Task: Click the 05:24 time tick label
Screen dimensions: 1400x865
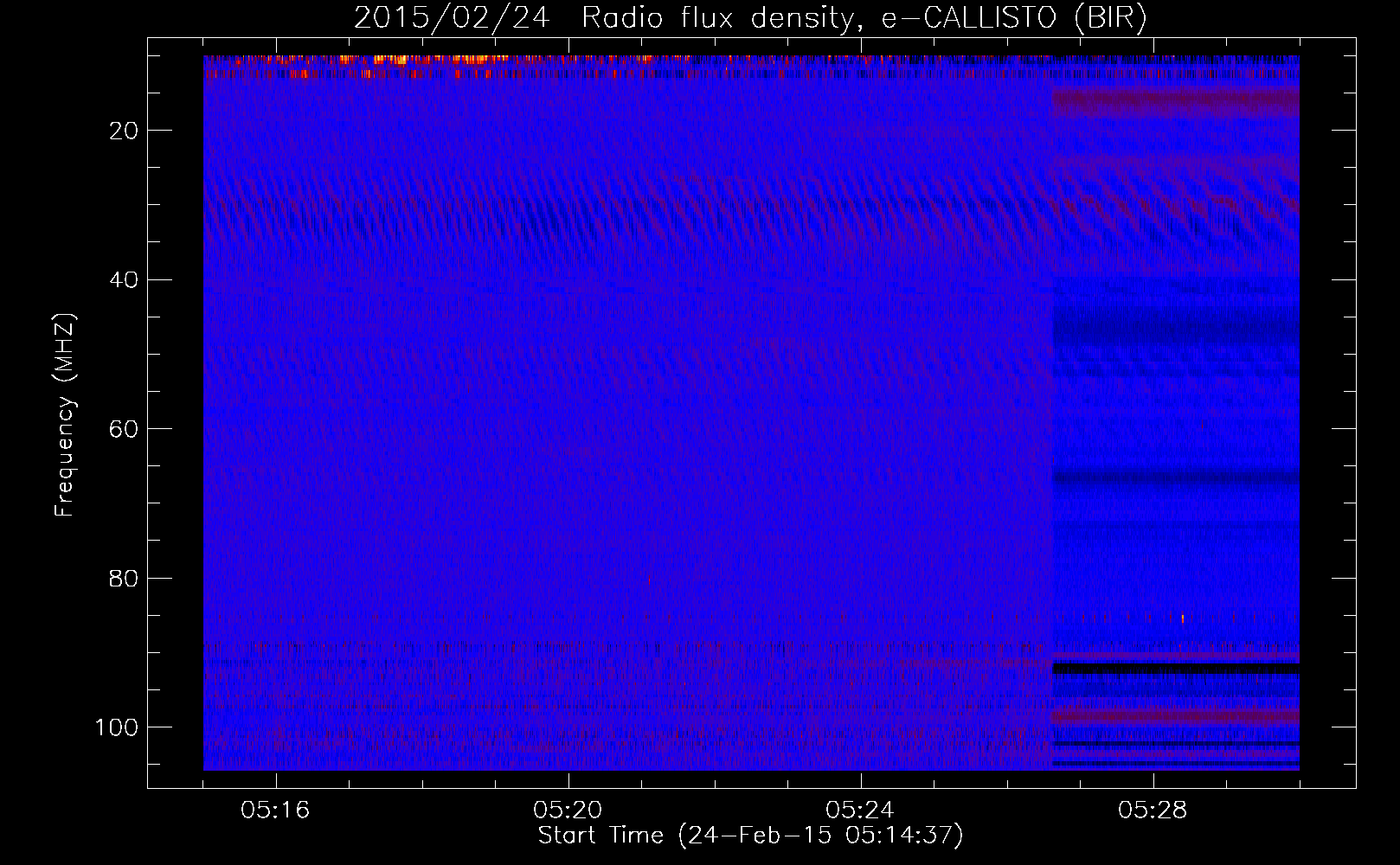Action: [x=860, y=811]
